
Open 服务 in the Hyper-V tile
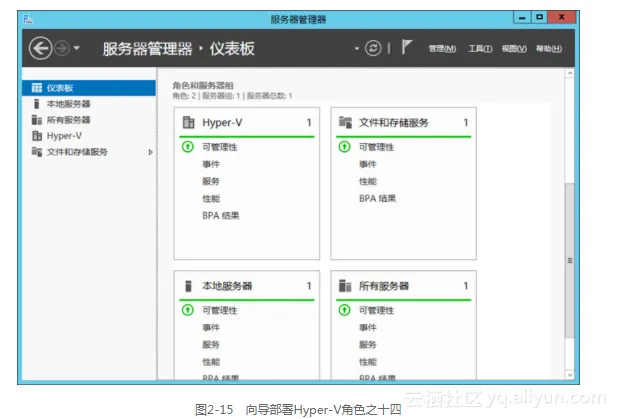click(x=211, y=181)
